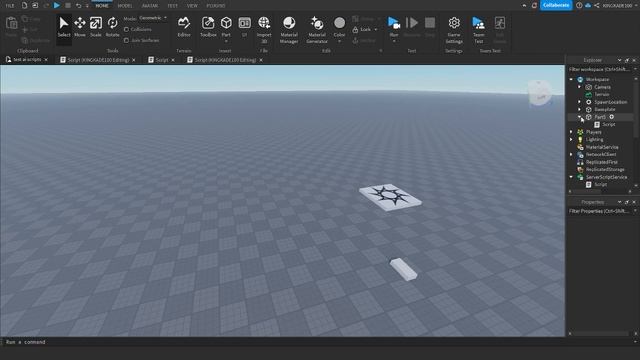
Task: Expand the SpawnLocation node
Action: tap(580, 102)
